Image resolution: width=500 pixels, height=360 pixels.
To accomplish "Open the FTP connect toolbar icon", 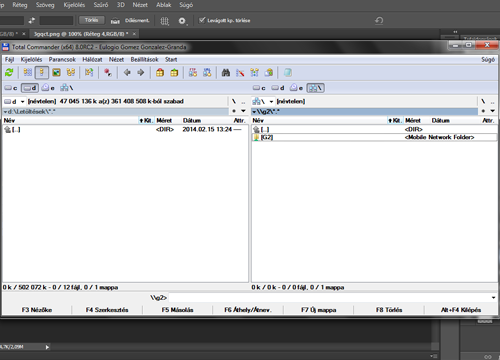I will click(193, 72).
